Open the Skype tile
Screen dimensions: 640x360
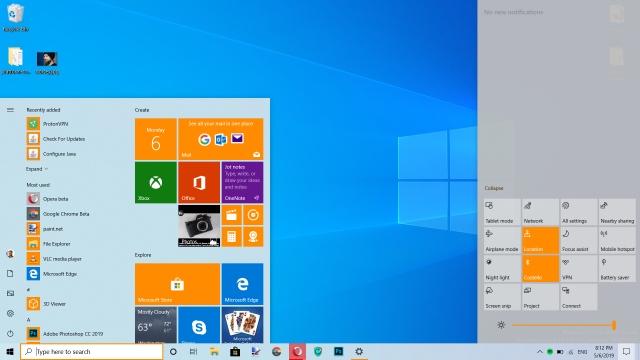199,325
